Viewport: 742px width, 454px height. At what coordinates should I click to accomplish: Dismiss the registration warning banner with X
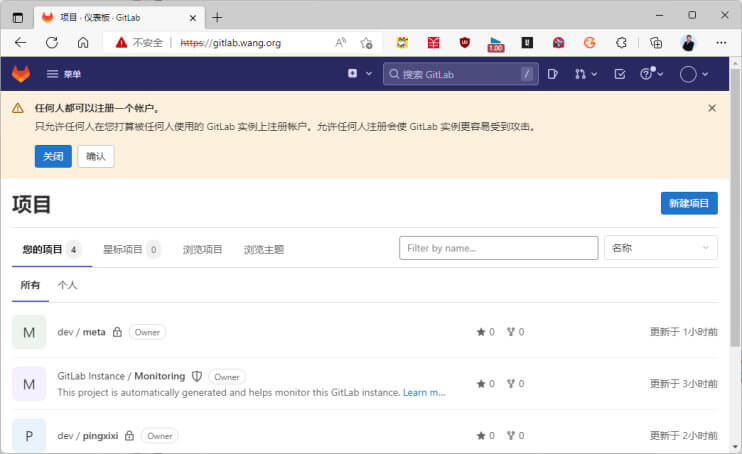tap(712, 108)
